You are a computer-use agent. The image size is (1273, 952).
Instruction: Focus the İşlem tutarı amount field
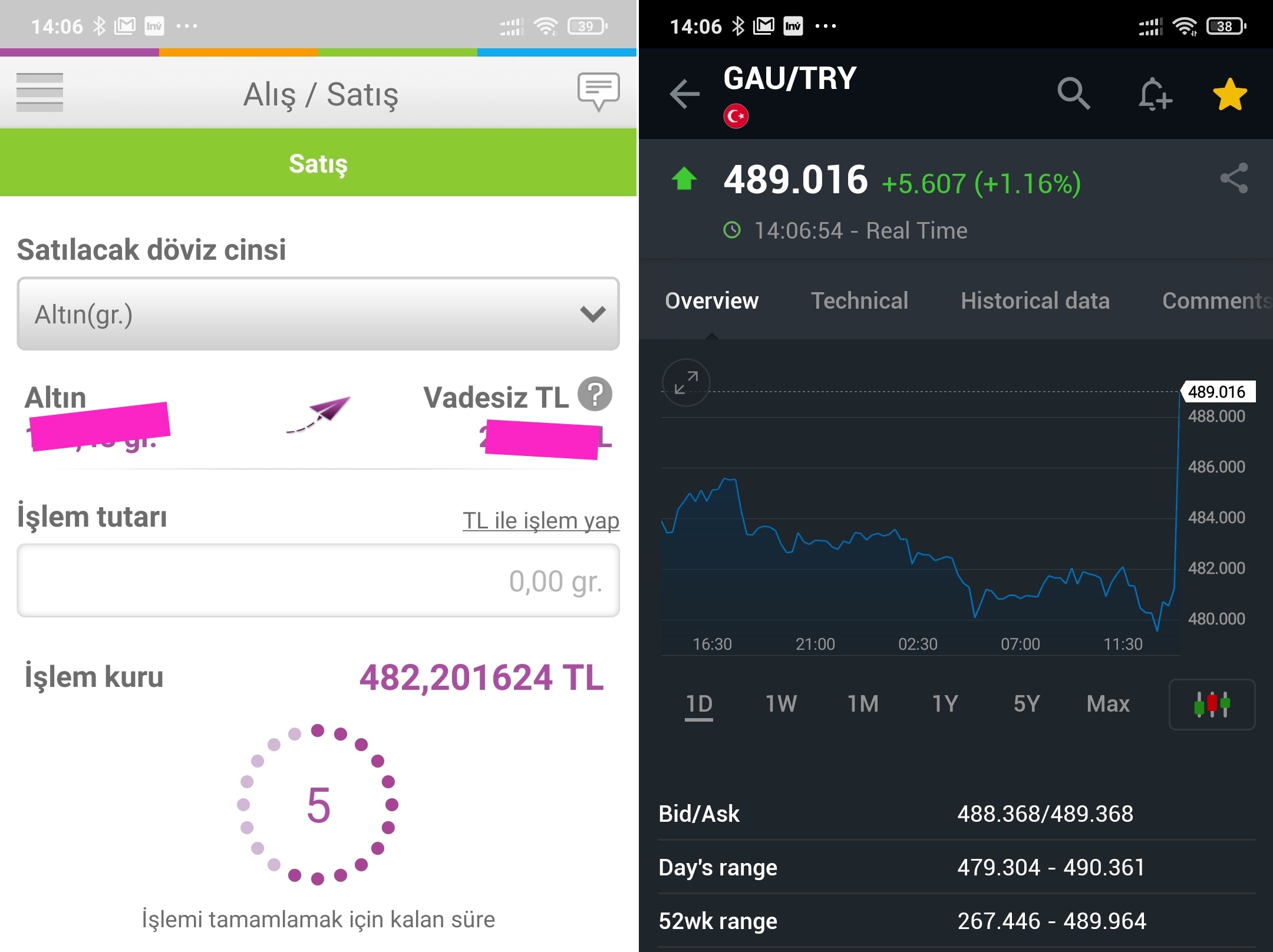click(x=318, y=580)
